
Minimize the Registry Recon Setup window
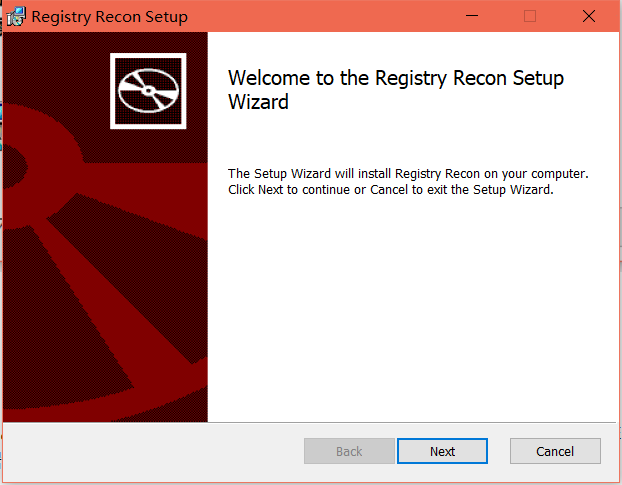tap(472, 16)
